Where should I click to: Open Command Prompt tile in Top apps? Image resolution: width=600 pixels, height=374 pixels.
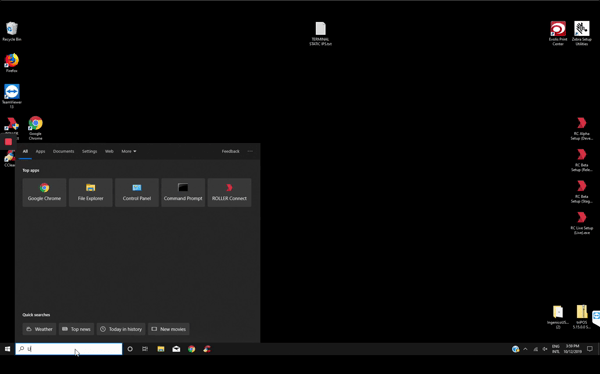click(x=183, y=192)
